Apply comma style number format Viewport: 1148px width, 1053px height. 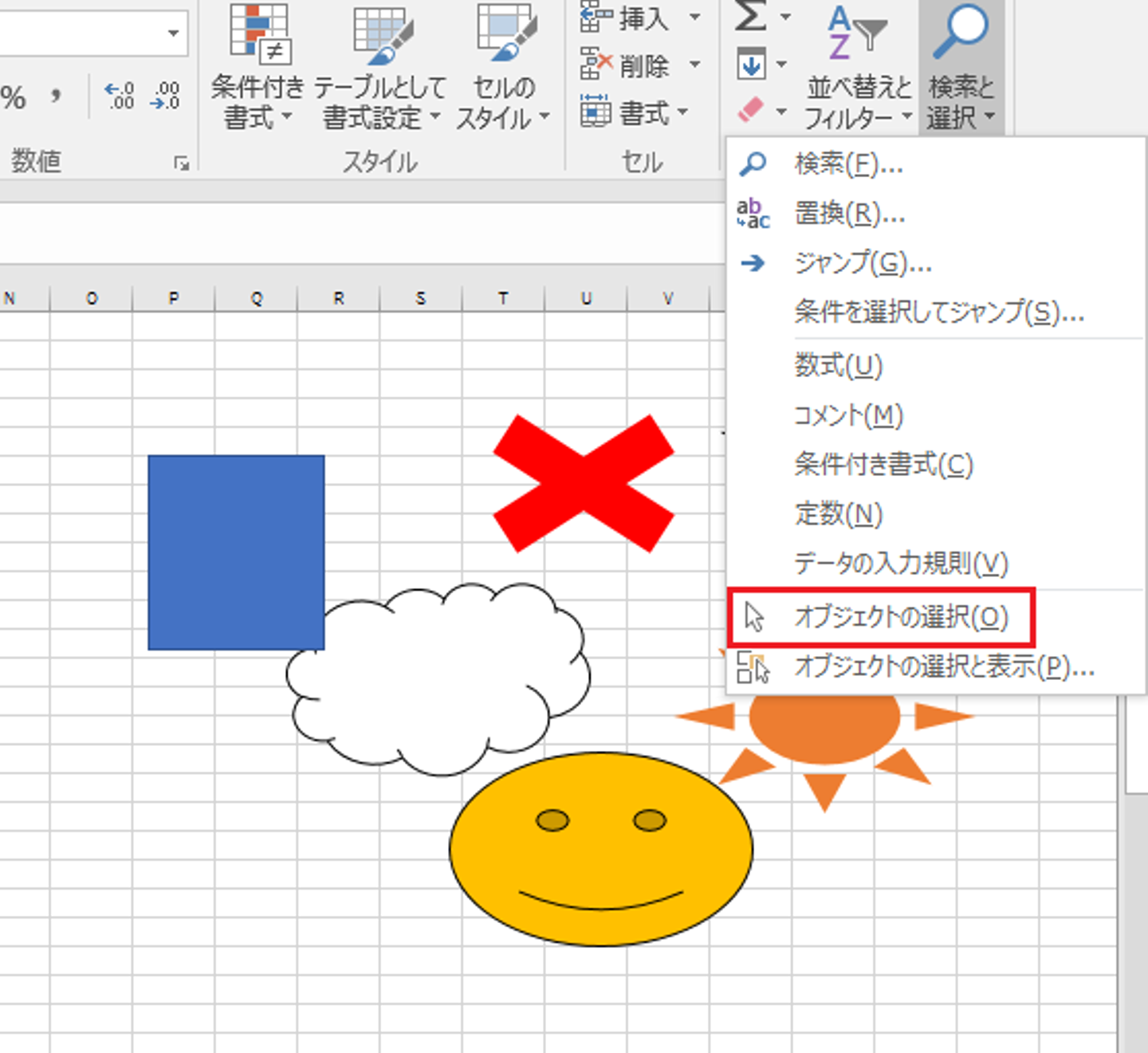[x=55, y=97]
